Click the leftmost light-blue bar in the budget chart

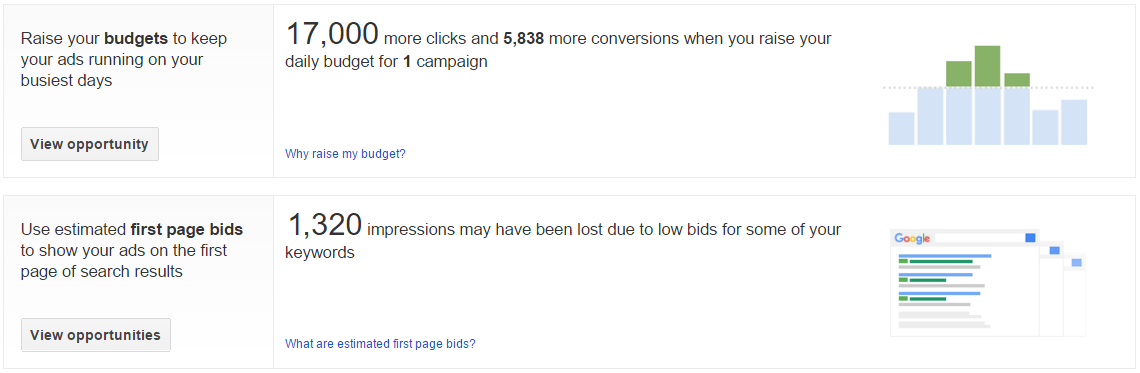coord(902,129)
